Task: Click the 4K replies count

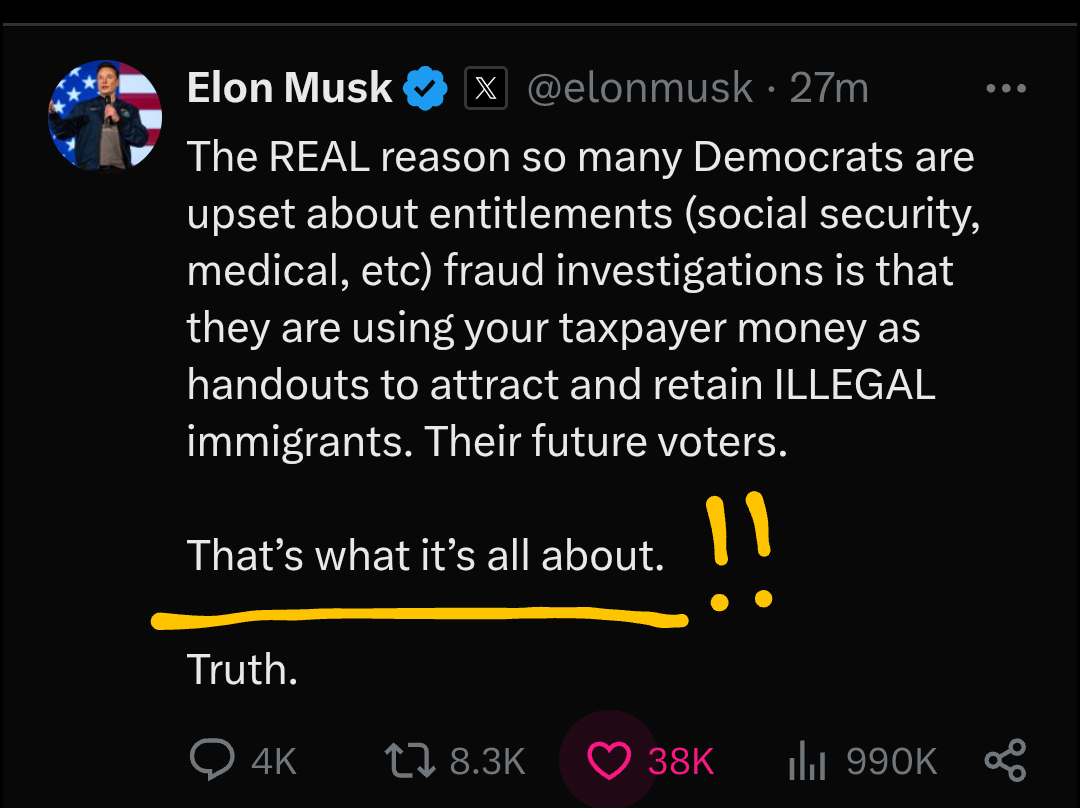Action: (x=274, y=762)
